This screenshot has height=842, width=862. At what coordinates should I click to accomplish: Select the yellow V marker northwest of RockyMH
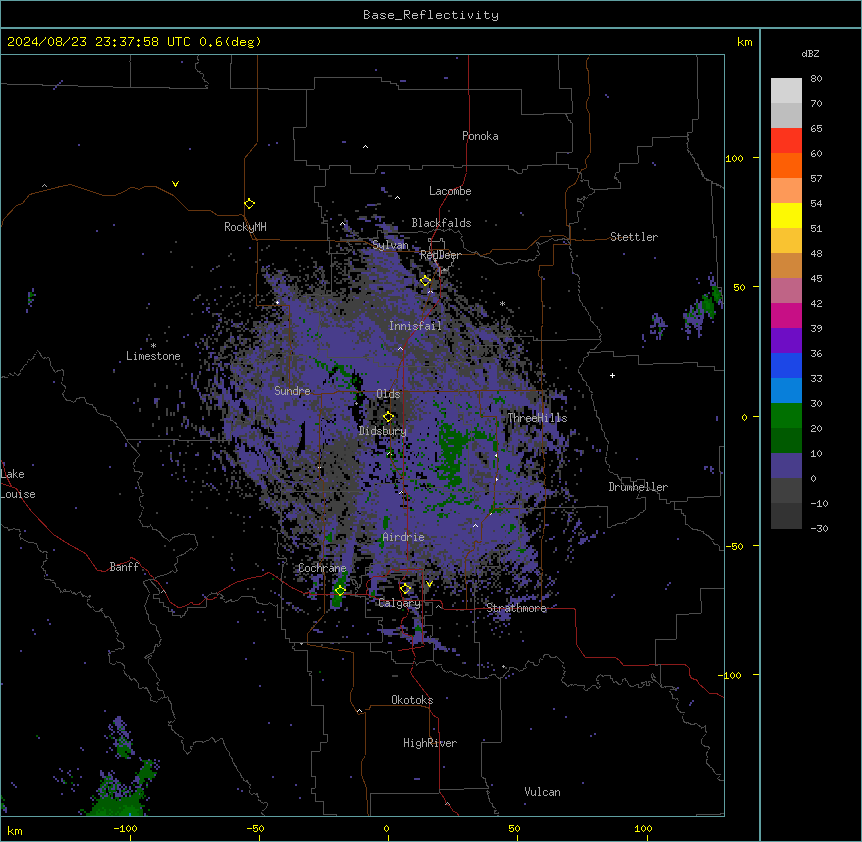(x=175, y=184)
